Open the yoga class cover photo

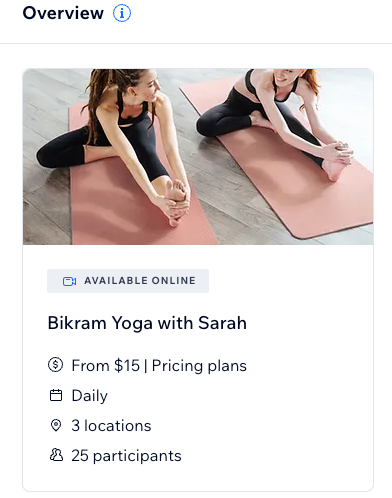pos(198,157)
